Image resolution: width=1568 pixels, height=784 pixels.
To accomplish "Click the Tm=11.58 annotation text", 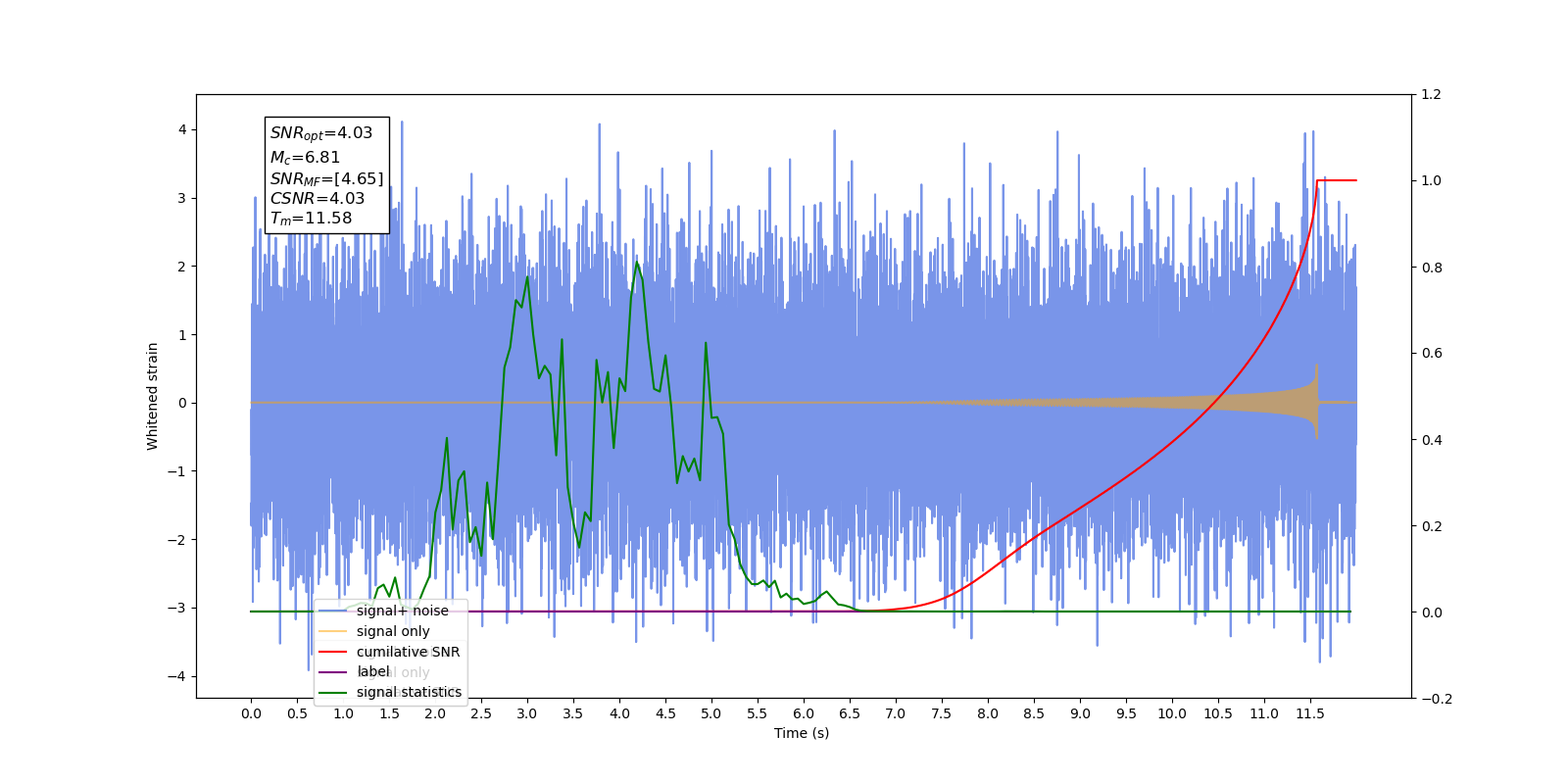I will pos(312,219).
